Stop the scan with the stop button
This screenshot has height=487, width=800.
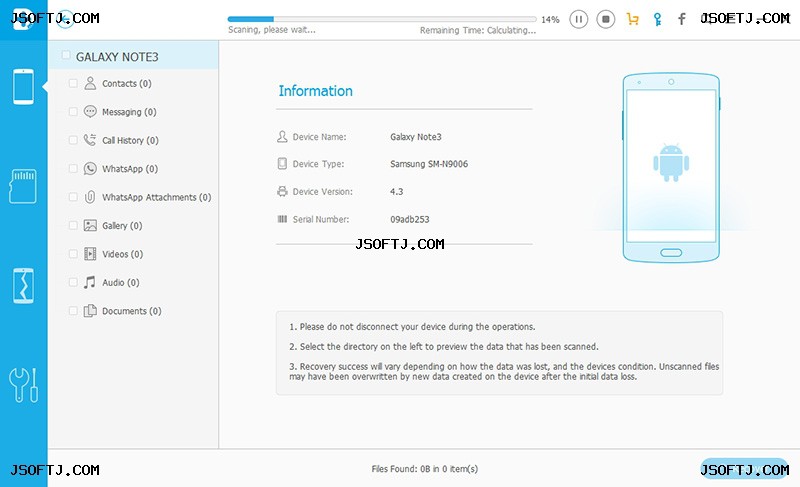tap(606, 19)
